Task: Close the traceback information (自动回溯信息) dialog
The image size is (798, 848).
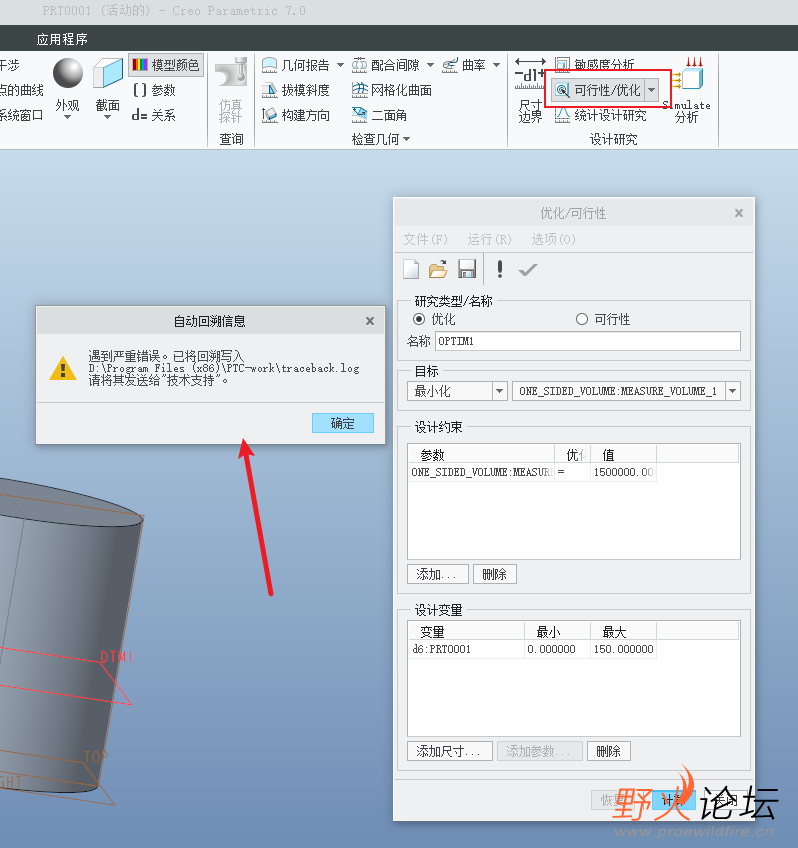Action: 370,321
